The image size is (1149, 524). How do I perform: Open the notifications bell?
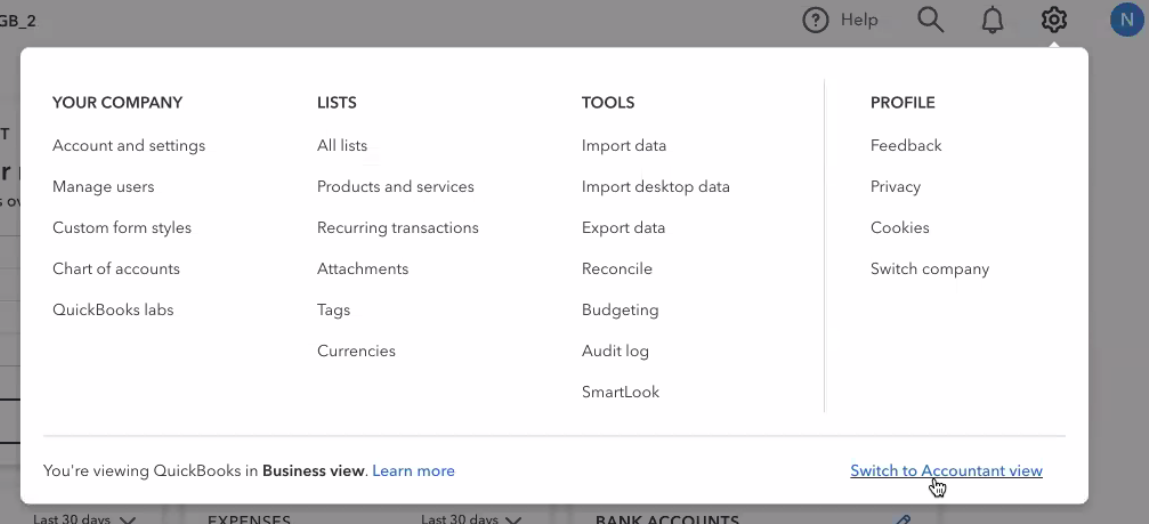tap(992, 20)
